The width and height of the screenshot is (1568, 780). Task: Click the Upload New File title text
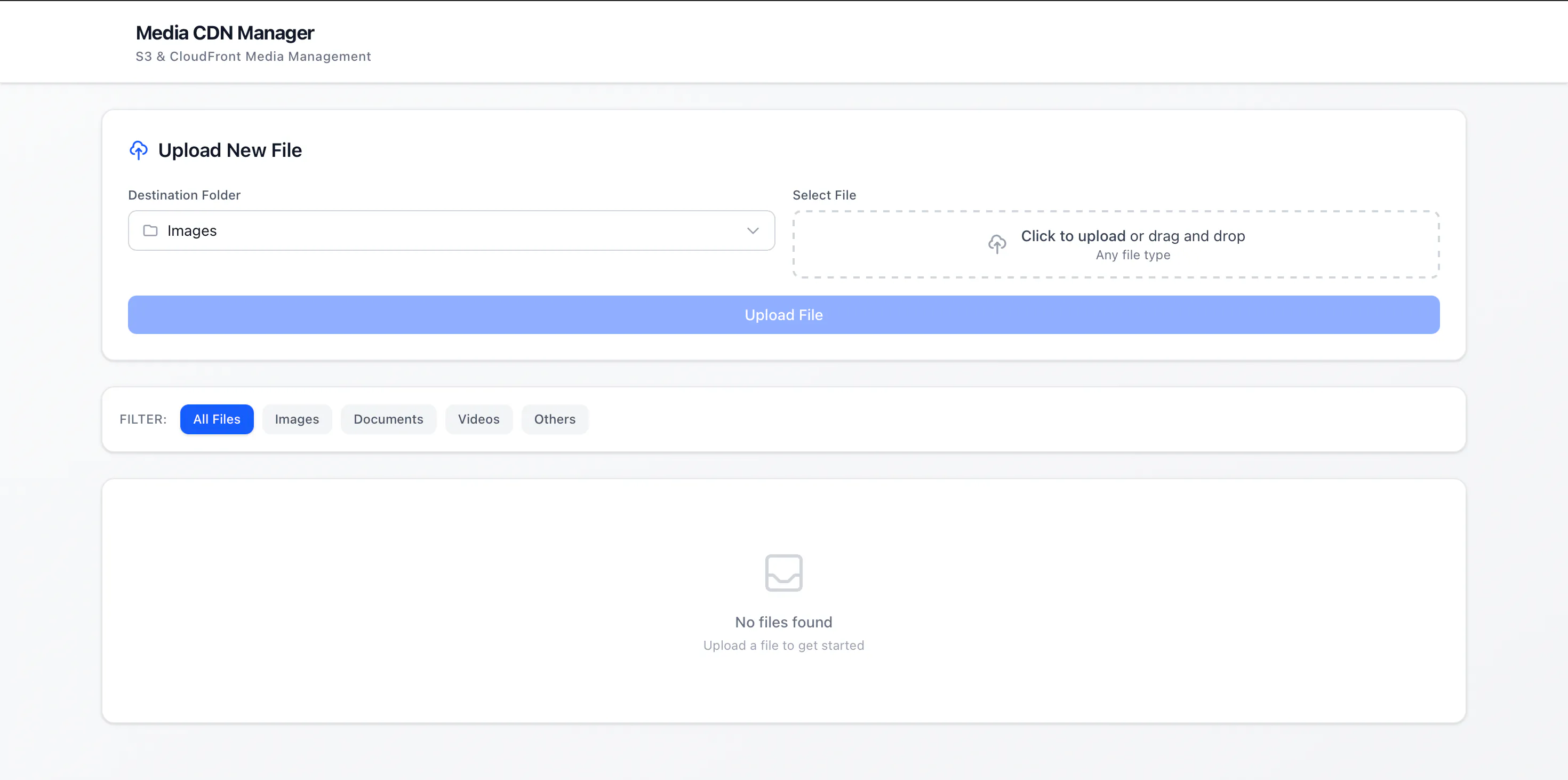(230, 150)
